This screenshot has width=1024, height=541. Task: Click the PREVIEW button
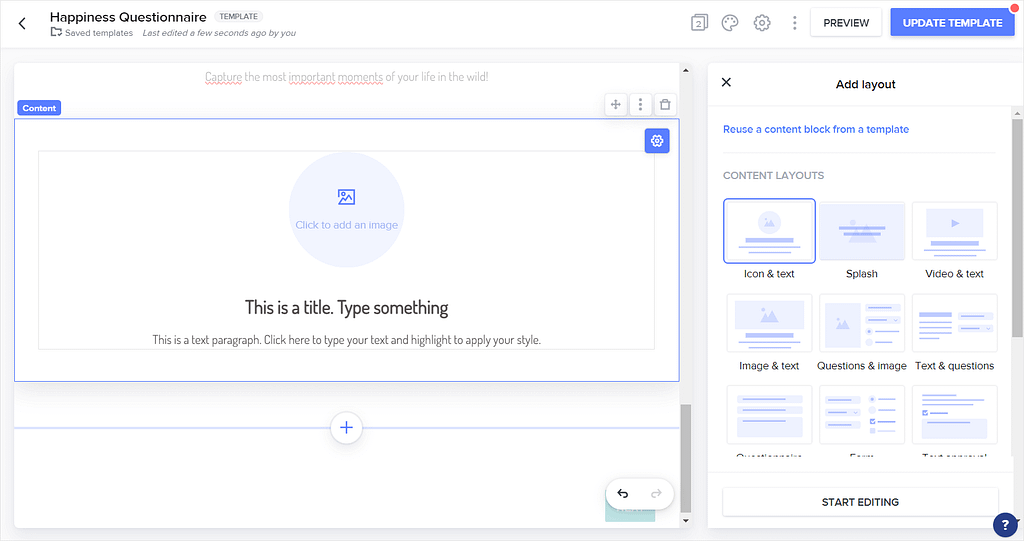(x=846, y=23)
